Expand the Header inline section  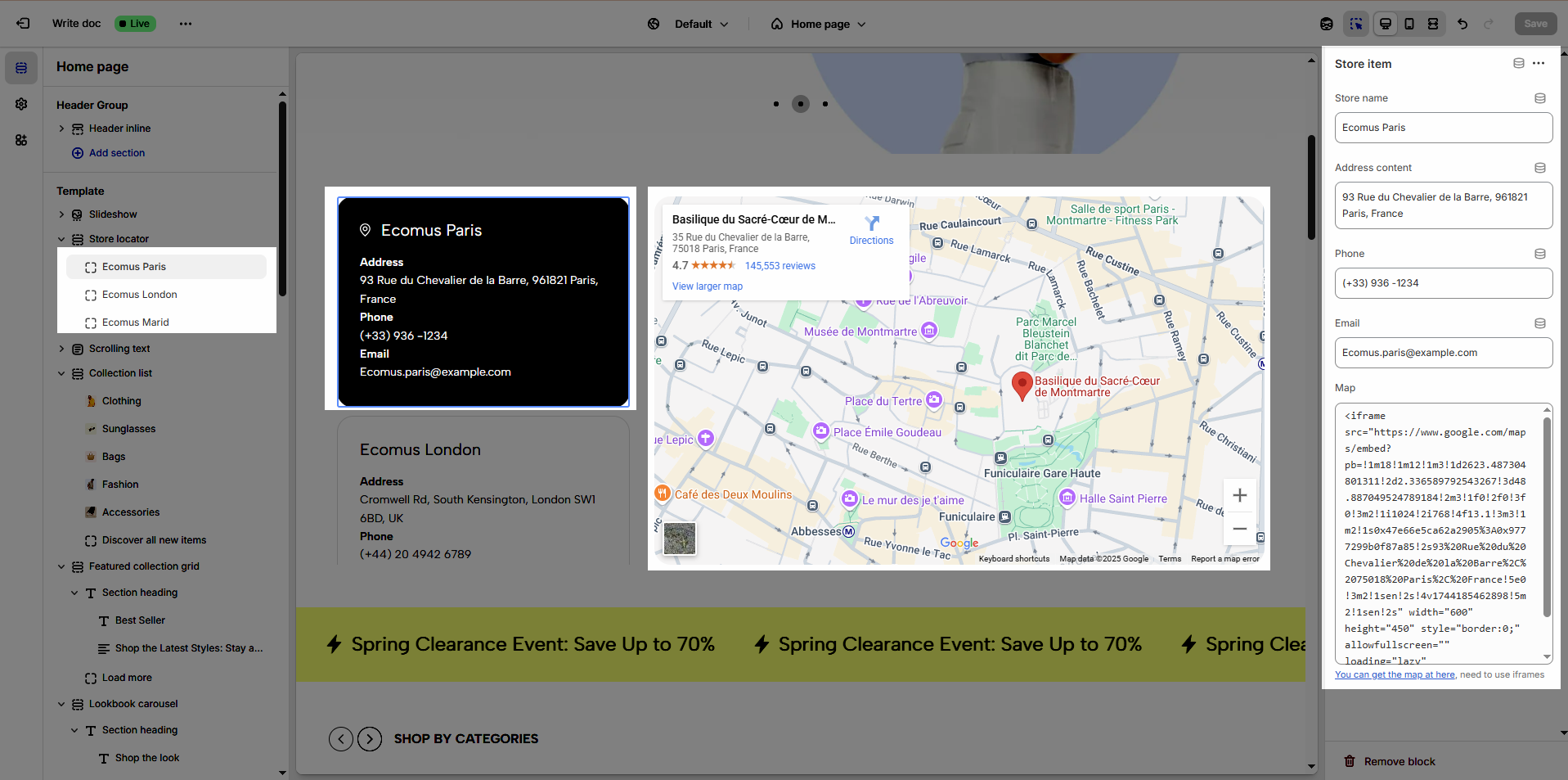[61, 128]
